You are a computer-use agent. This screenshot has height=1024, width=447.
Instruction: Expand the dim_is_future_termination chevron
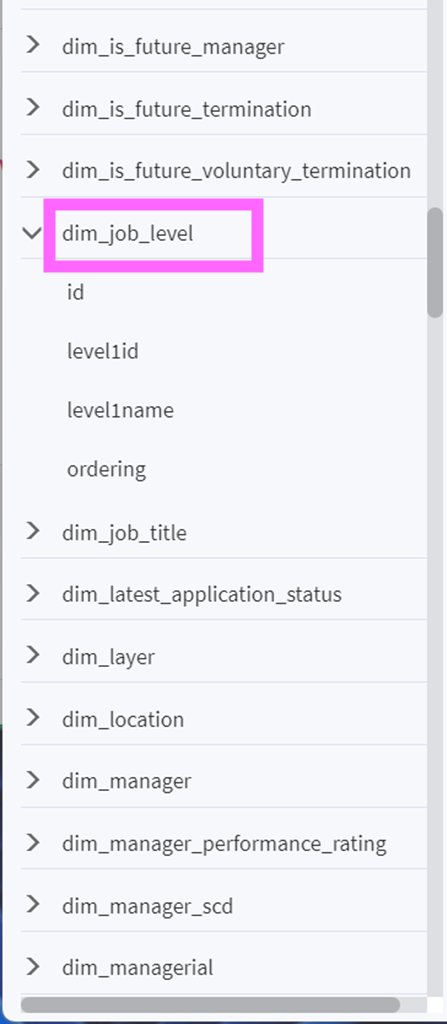[x=33, y=107]
